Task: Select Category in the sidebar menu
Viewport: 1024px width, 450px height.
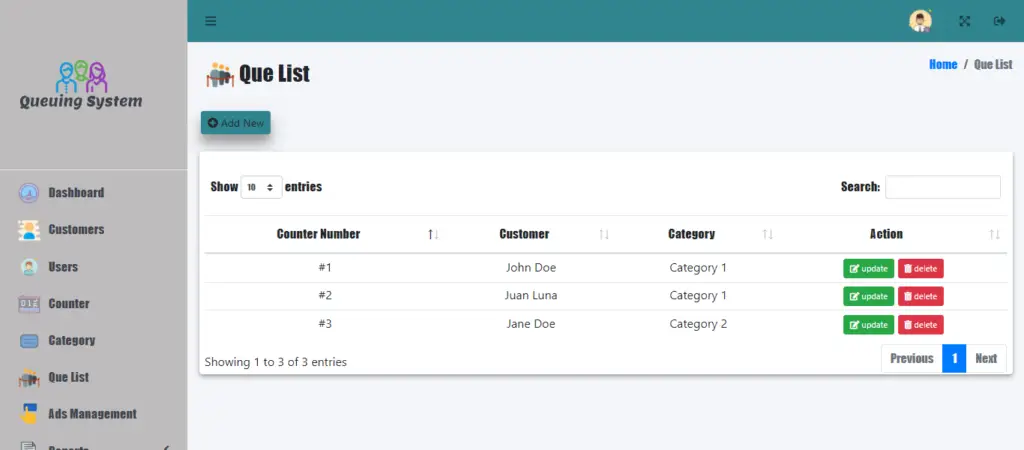Action: click(x=72, y=340)
